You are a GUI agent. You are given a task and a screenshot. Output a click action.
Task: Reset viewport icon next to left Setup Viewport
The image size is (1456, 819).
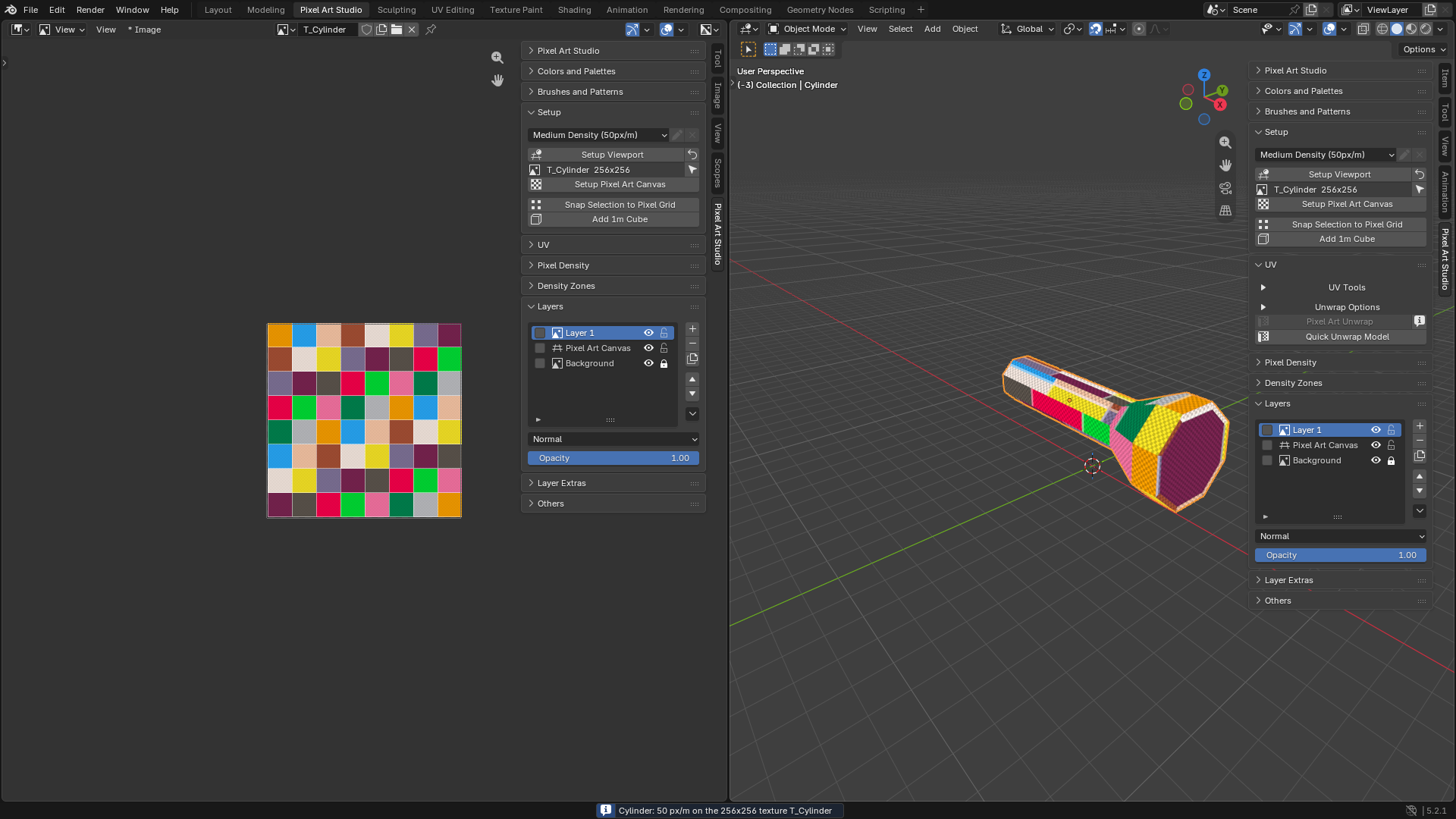(692, 155)
